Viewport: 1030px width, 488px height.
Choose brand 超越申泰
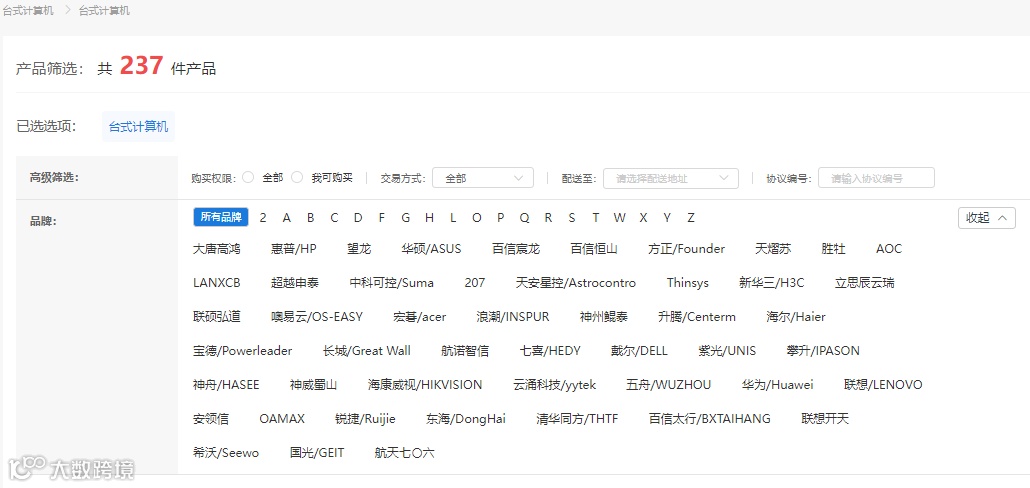coord(295,283)
